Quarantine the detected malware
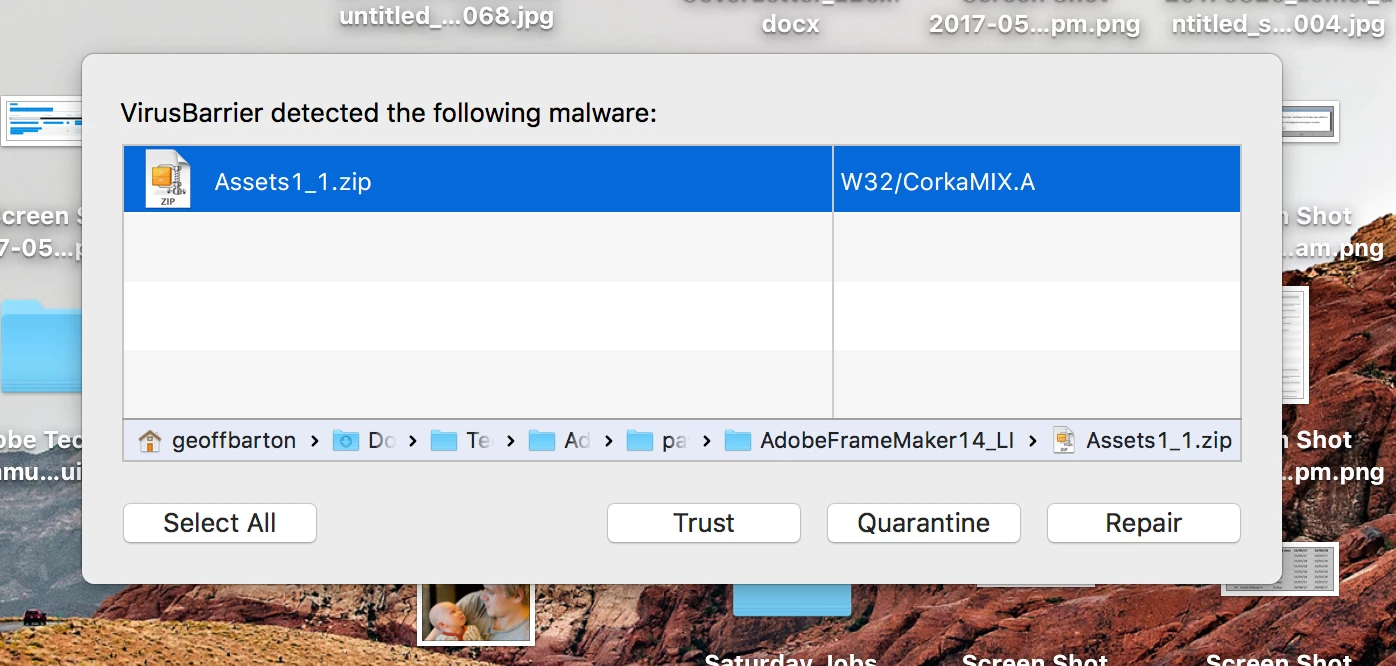Image resolution: width=1396 pixels, height=666 pixels. 924,523
